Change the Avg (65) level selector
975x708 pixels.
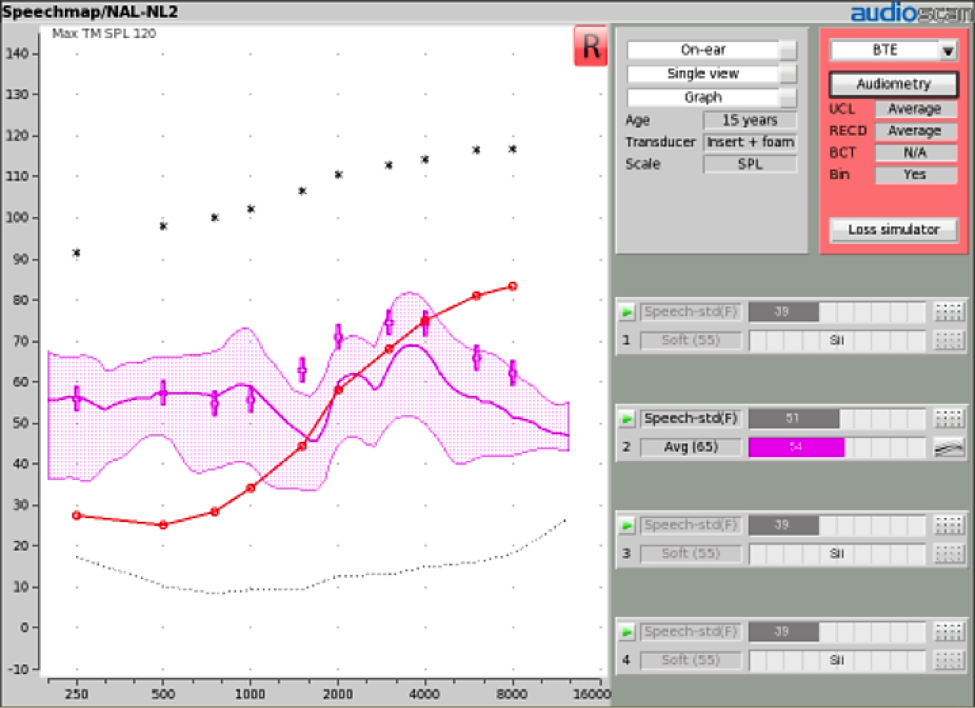(691, 447)
